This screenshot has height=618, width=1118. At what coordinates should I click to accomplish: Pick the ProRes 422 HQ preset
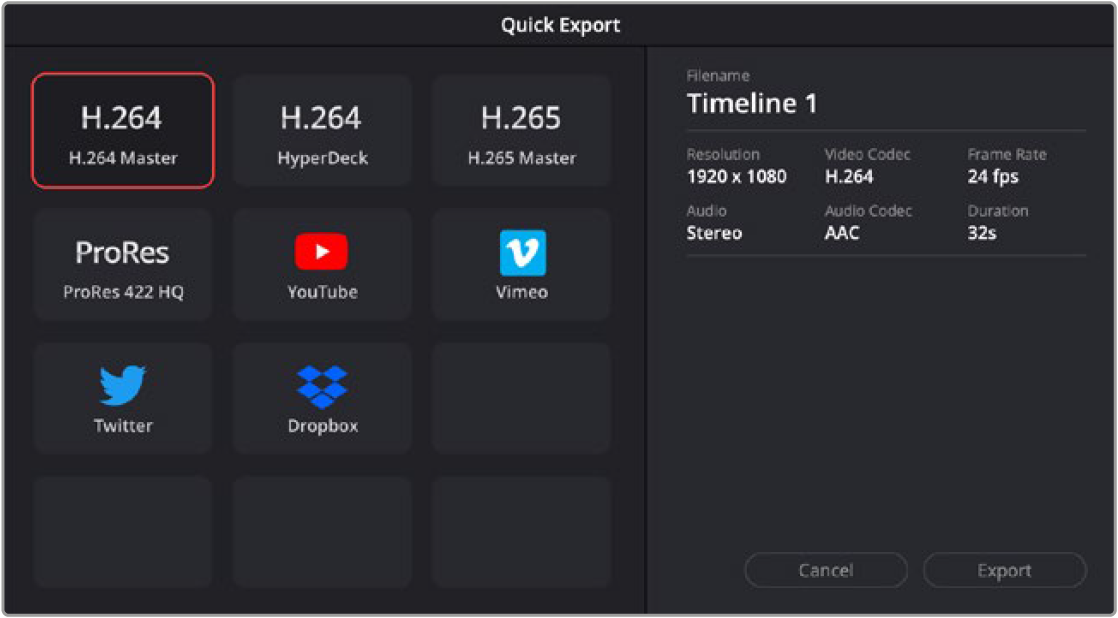pos(123,264)
